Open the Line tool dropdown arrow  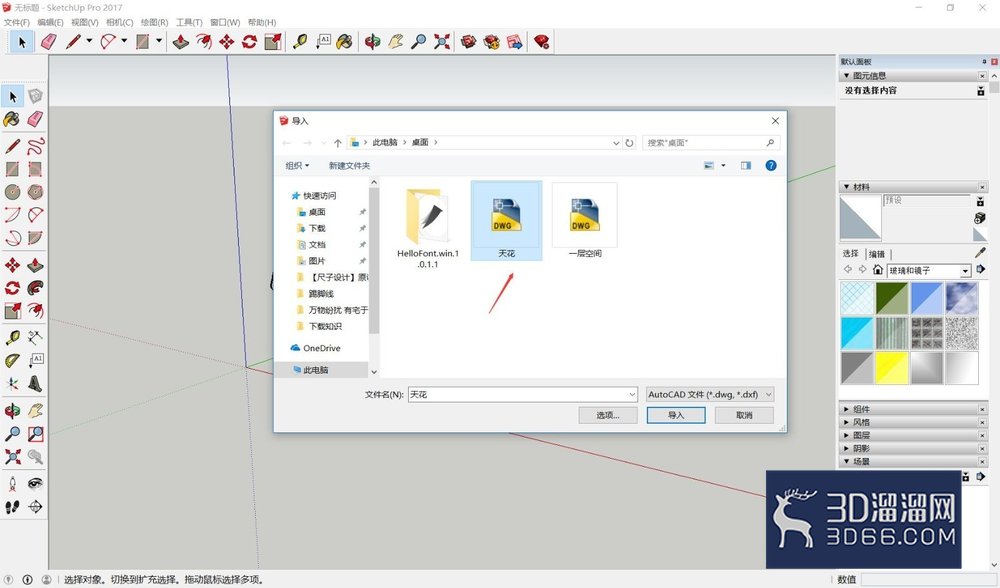[89, 41]
